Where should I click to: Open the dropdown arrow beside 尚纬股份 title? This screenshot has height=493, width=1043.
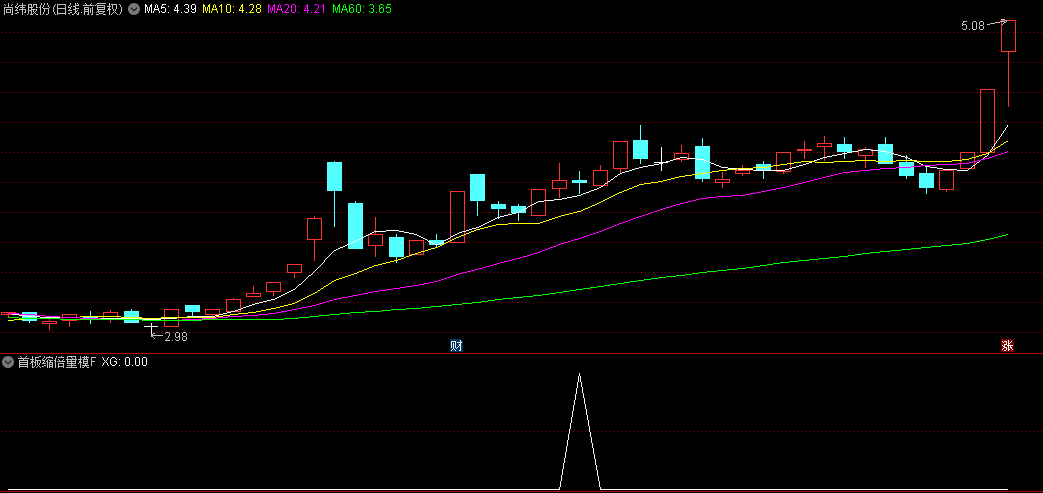(133, 9)
